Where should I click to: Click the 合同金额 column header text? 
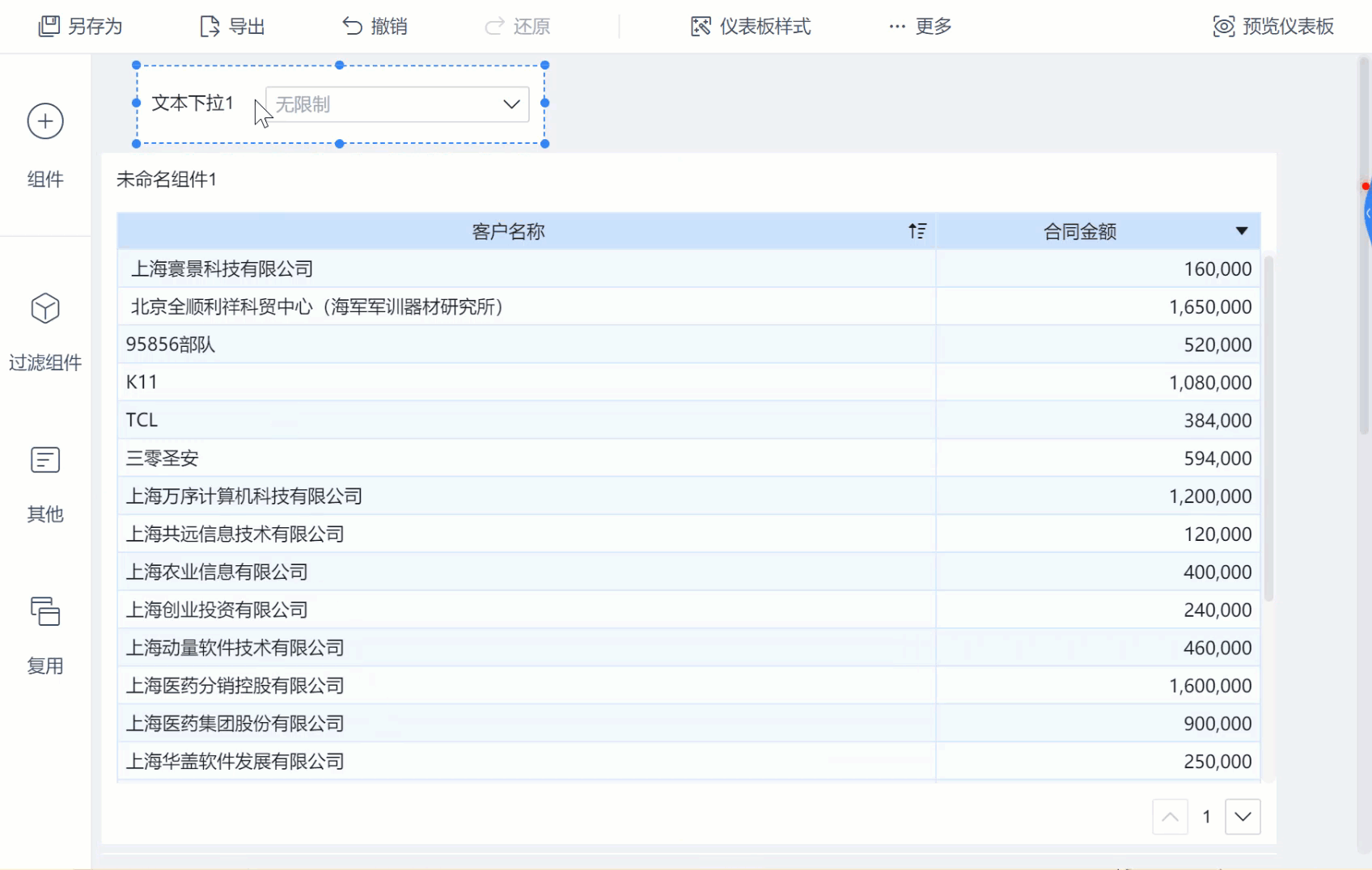tap(1080, 232)
